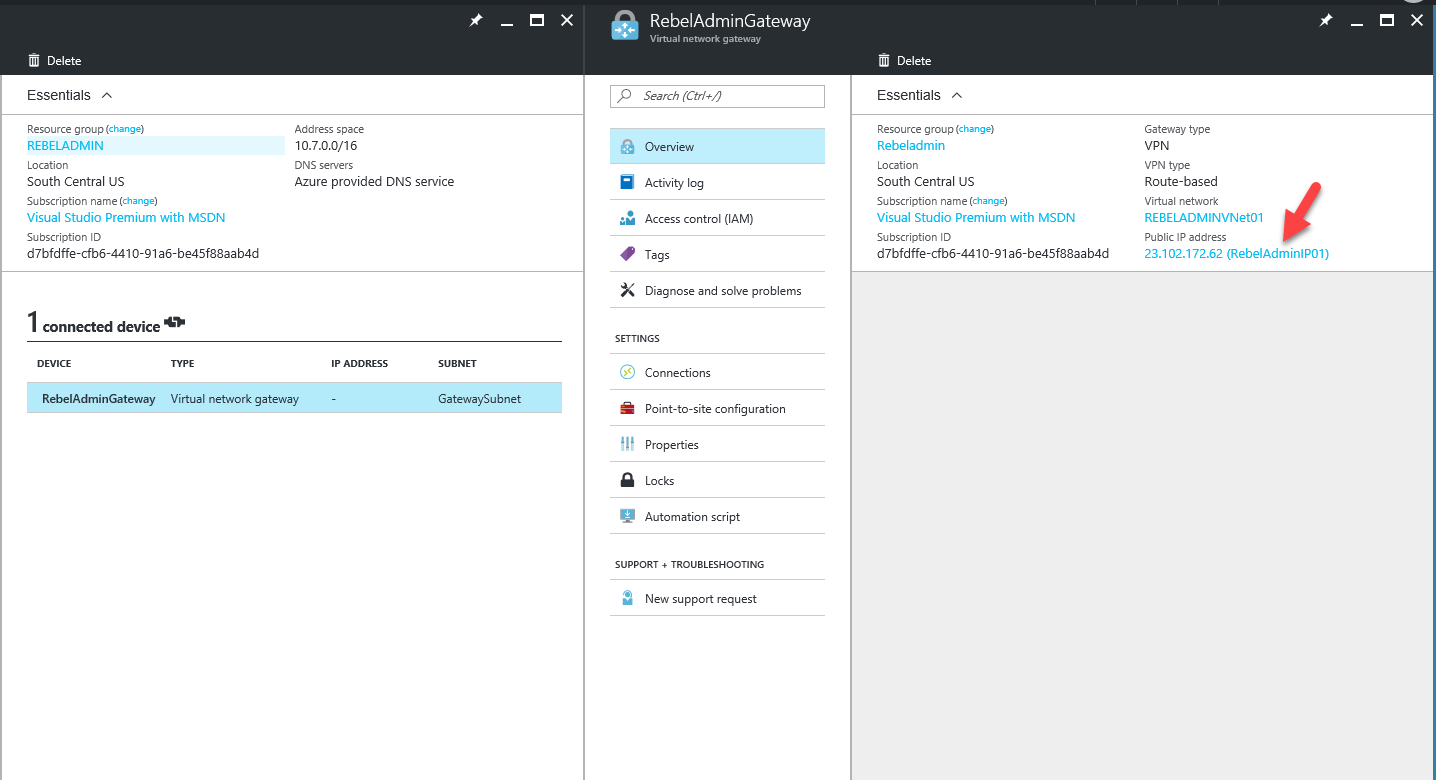This screenshot has height=780, width=1436.
Task: Click Azure provided DNS service text
Action: pyautogui.click(x=374, y=182)
